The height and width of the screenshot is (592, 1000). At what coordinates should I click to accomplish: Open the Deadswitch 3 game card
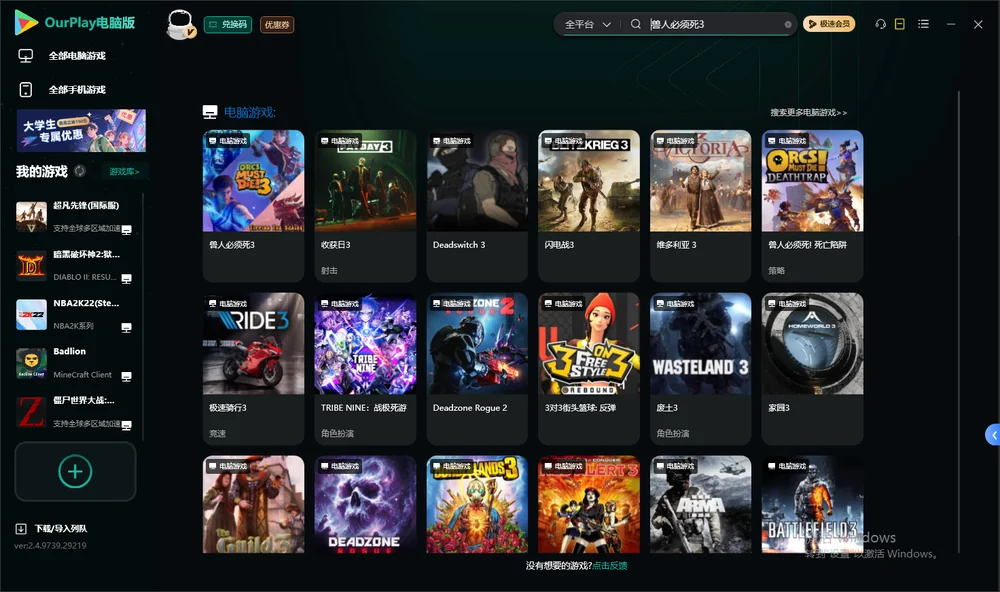[477, 205]
